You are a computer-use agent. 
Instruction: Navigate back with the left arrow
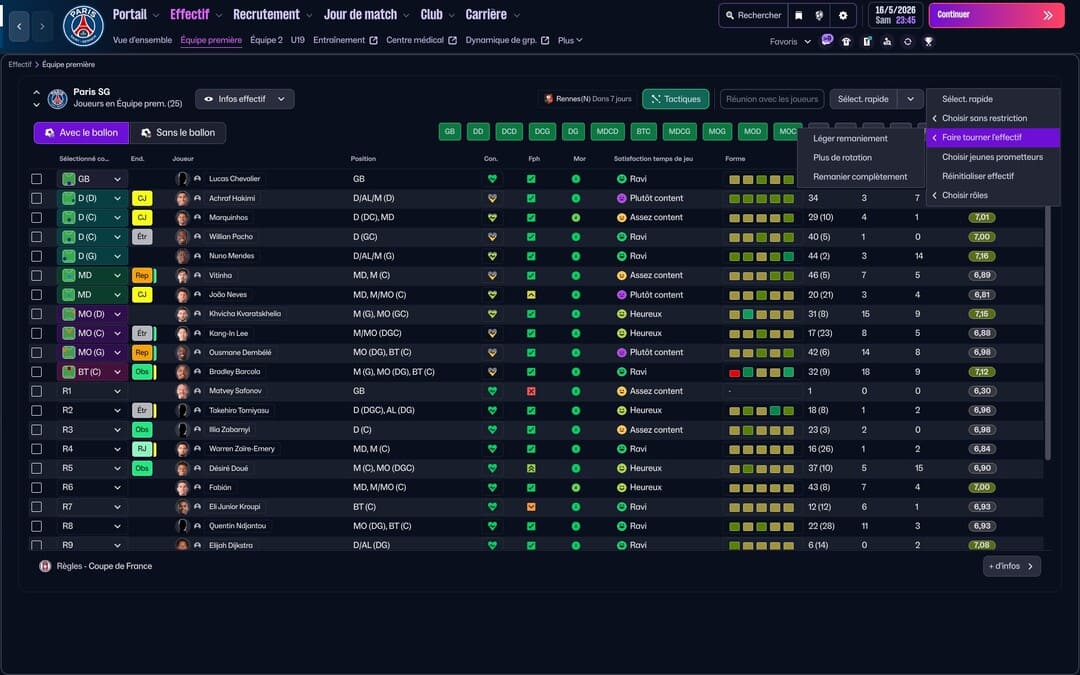tap(19, 26)
